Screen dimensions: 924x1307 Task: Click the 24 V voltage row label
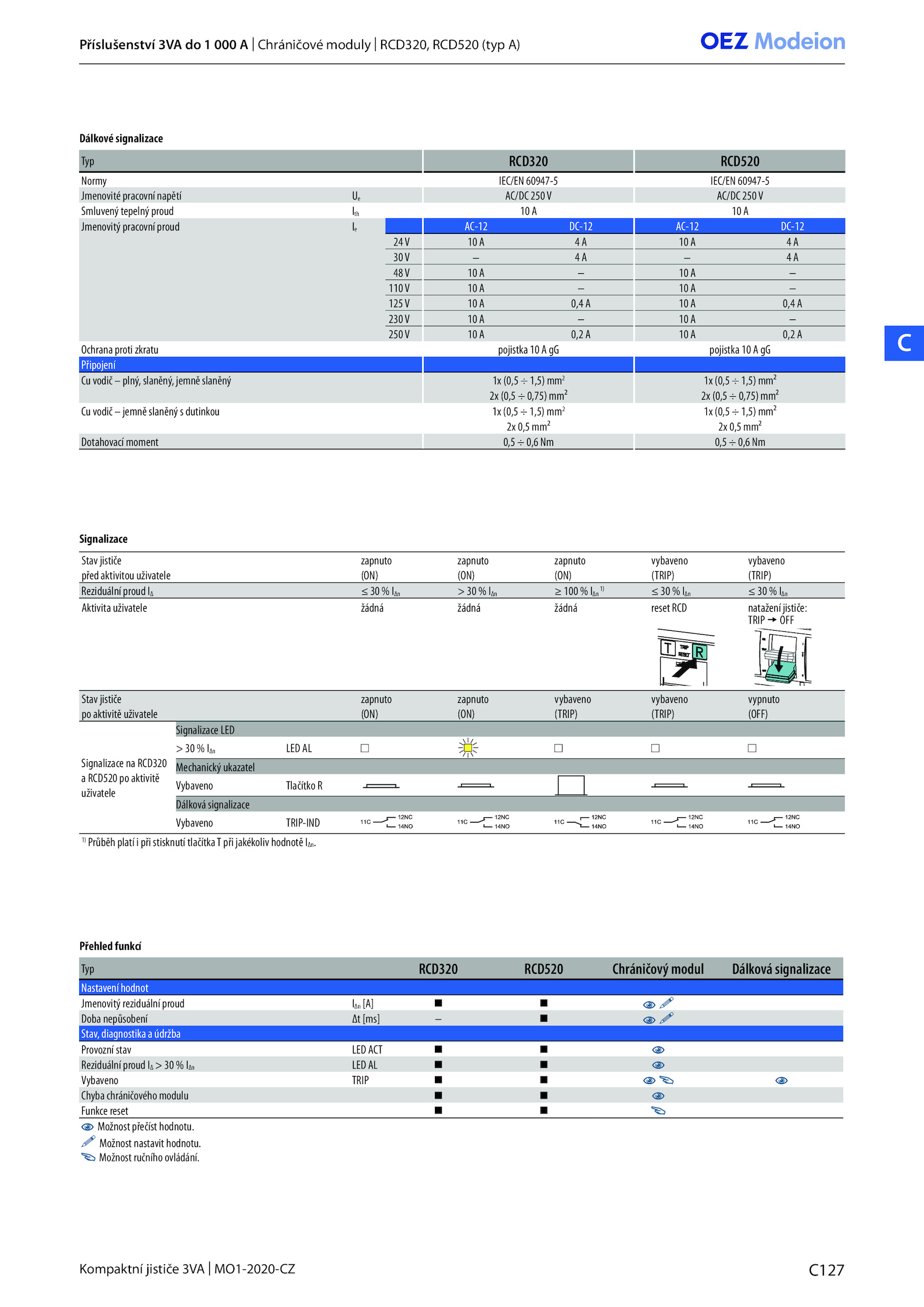(401, 242)
